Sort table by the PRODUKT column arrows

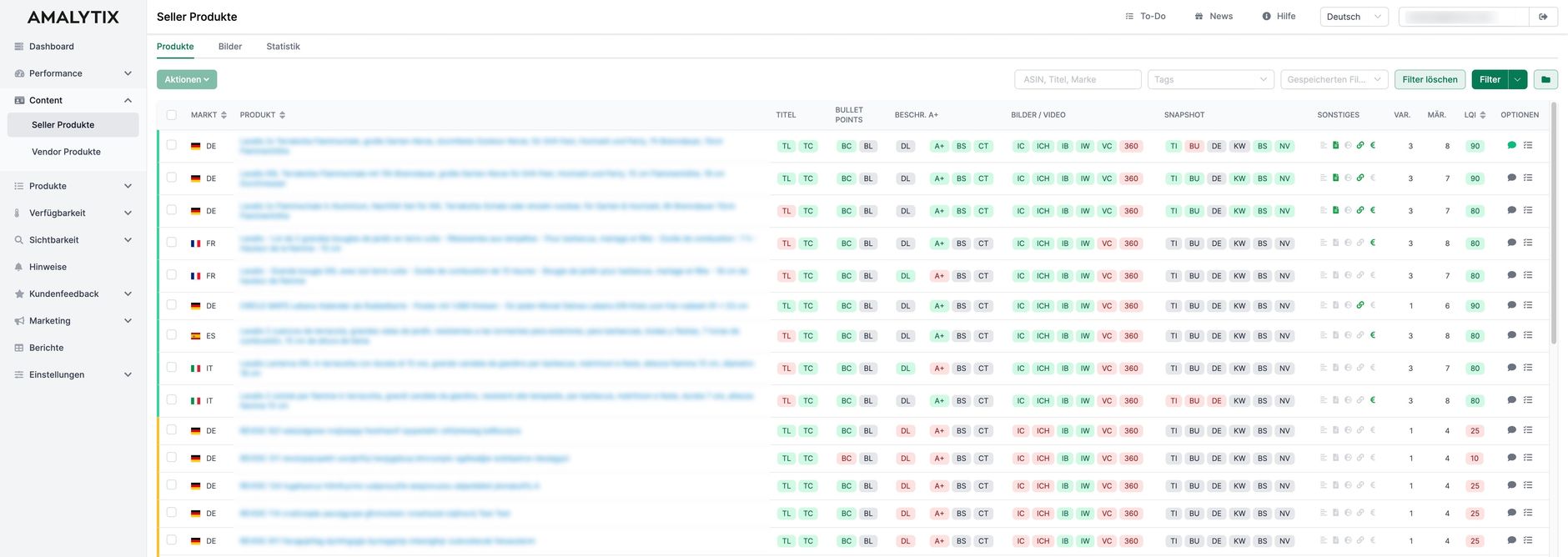coord(282,115)
